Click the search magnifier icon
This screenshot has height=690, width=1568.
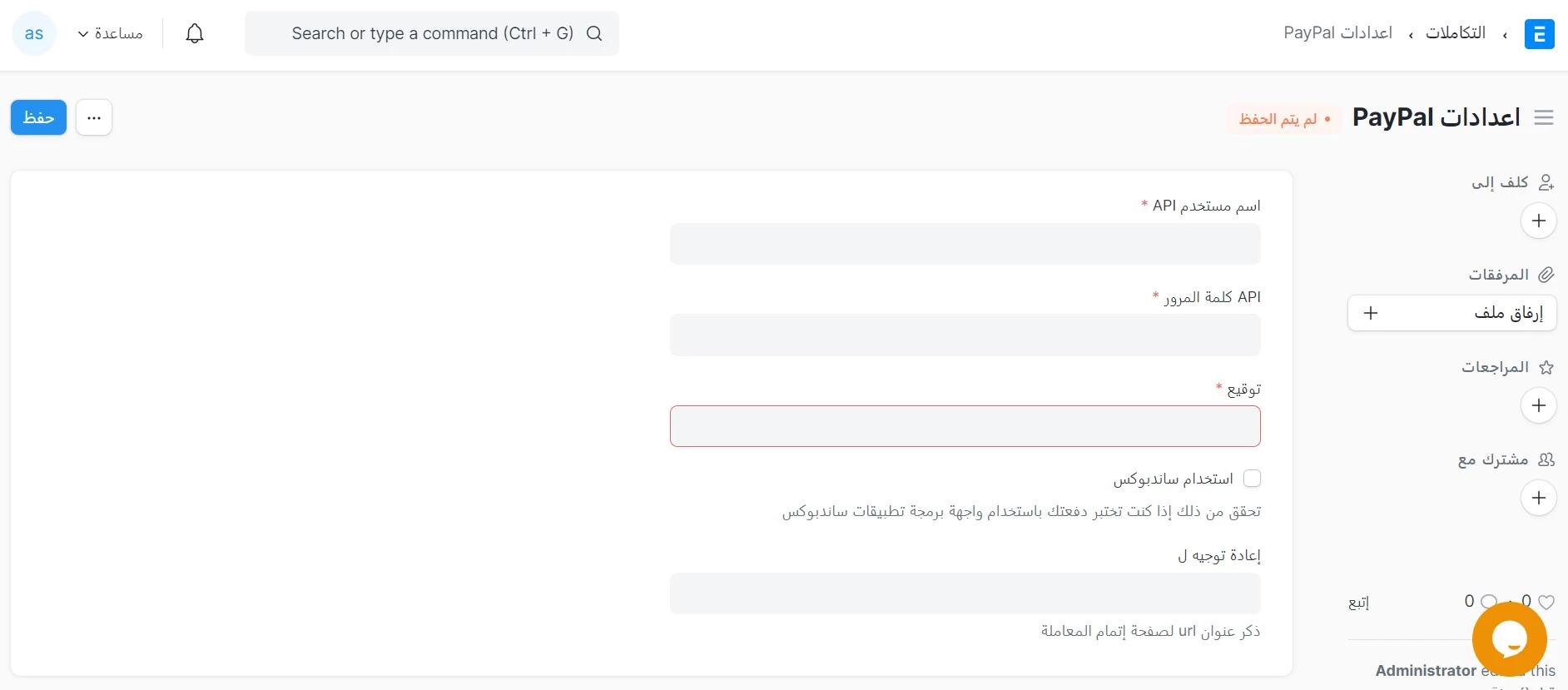tap(594, 33)
